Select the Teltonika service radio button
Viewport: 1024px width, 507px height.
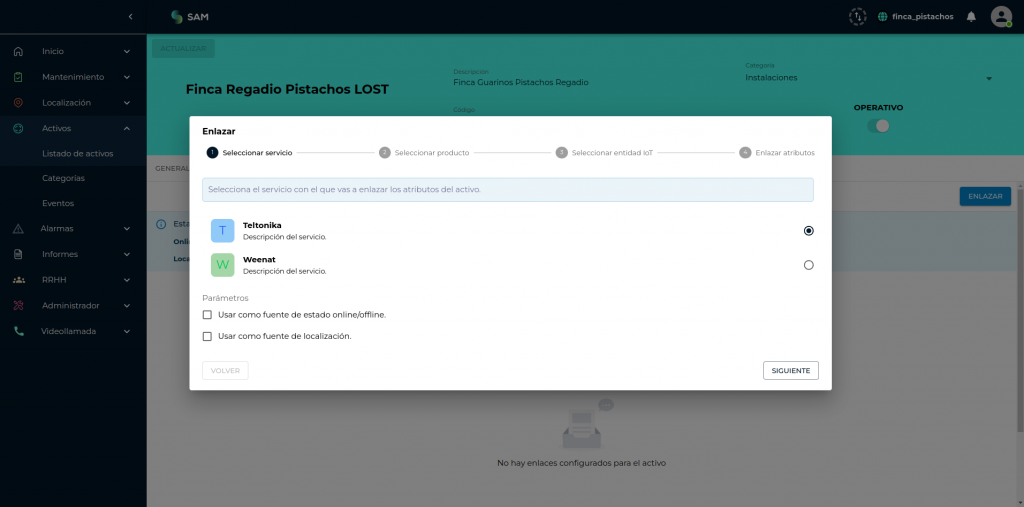tap(808, 230)
